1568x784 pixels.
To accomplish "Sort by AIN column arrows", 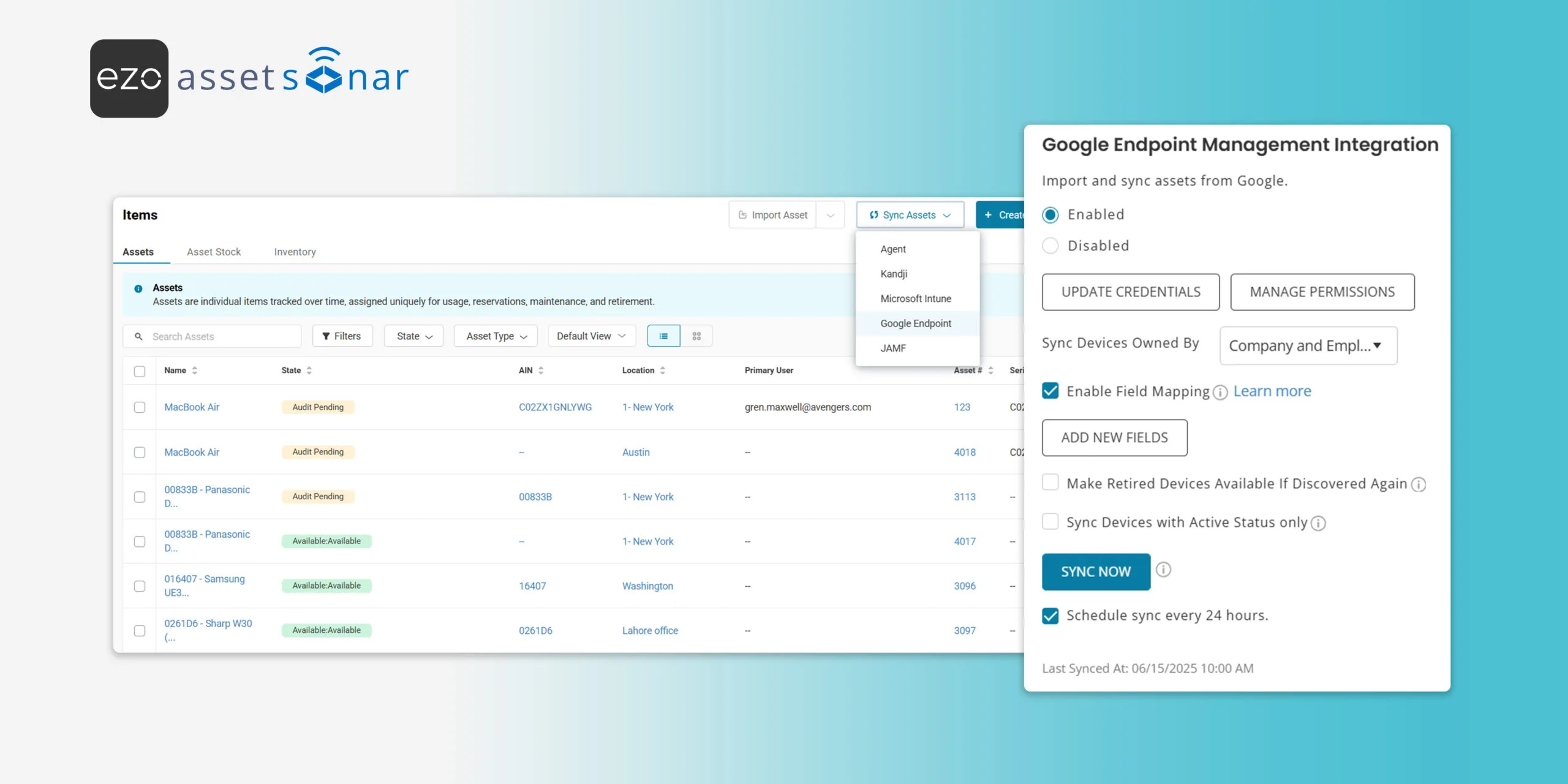I will tap(541, 371).
